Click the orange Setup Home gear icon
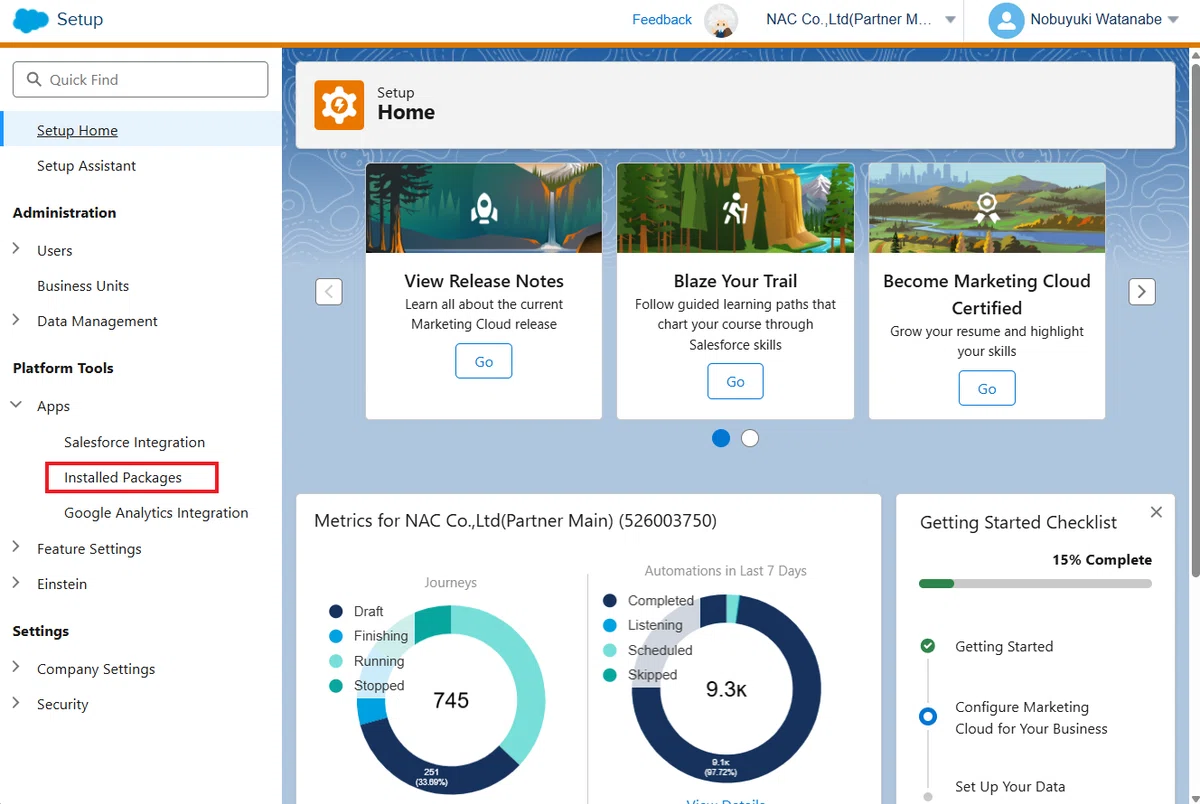The width and height of the screenshot is (1200, 804). 339,105
